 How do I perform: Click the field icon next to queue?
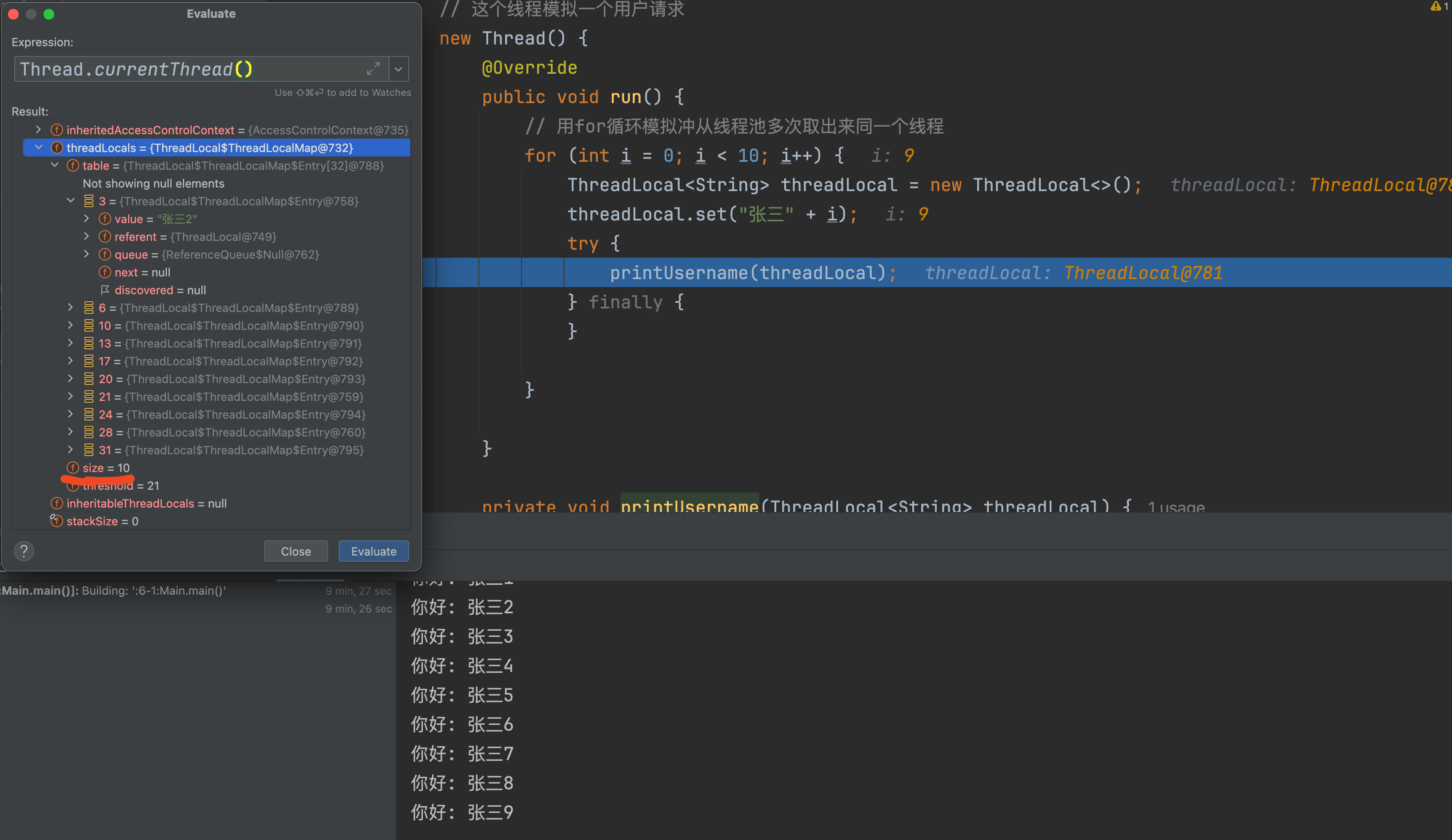105,254
